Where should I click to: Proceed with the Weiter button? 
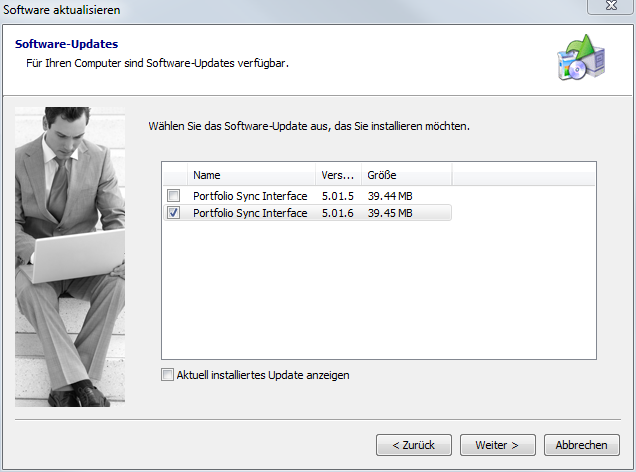(498, 445)
